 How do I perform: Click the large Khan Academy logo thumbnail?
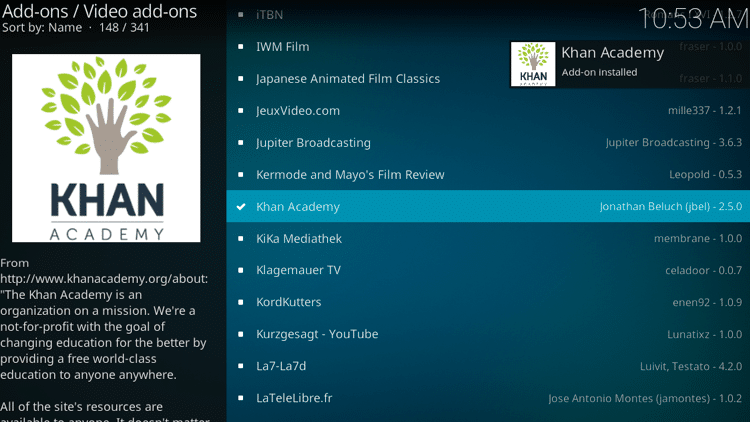106,148
